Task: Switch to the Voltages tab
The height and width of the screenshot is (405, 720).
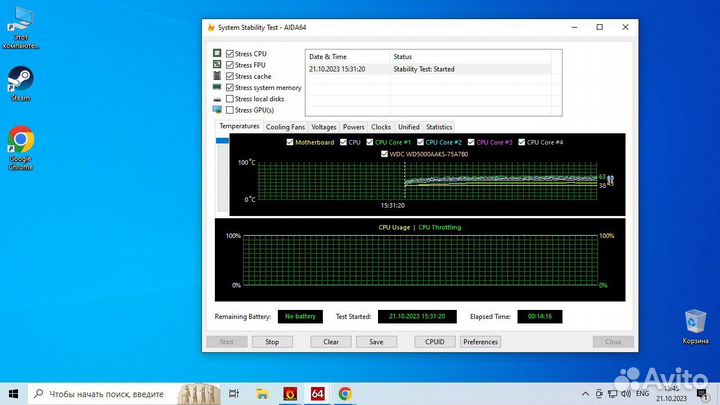Action: [324, 127]
